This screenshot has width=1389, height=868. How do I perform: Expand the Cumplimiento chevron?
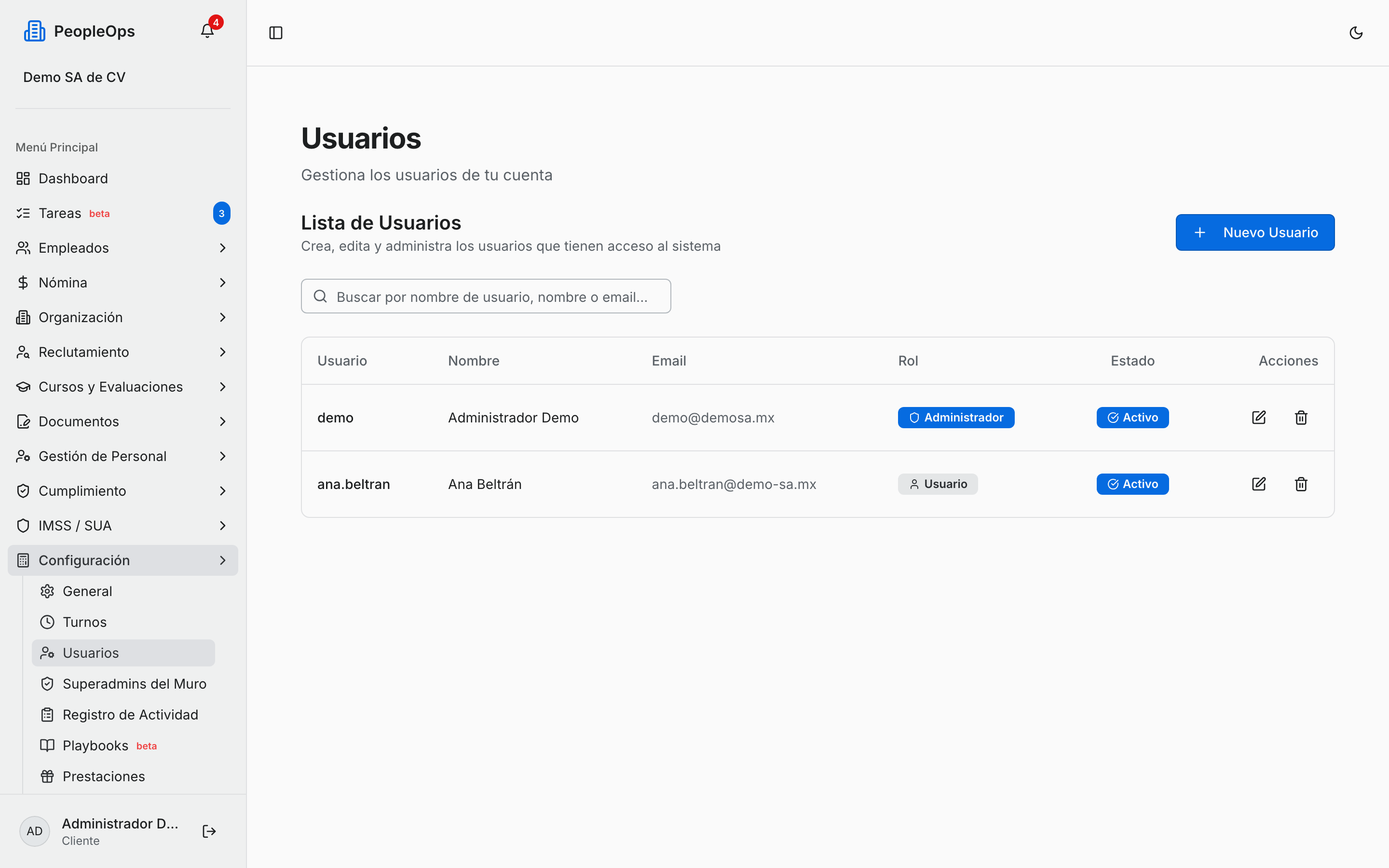point(223,491)
